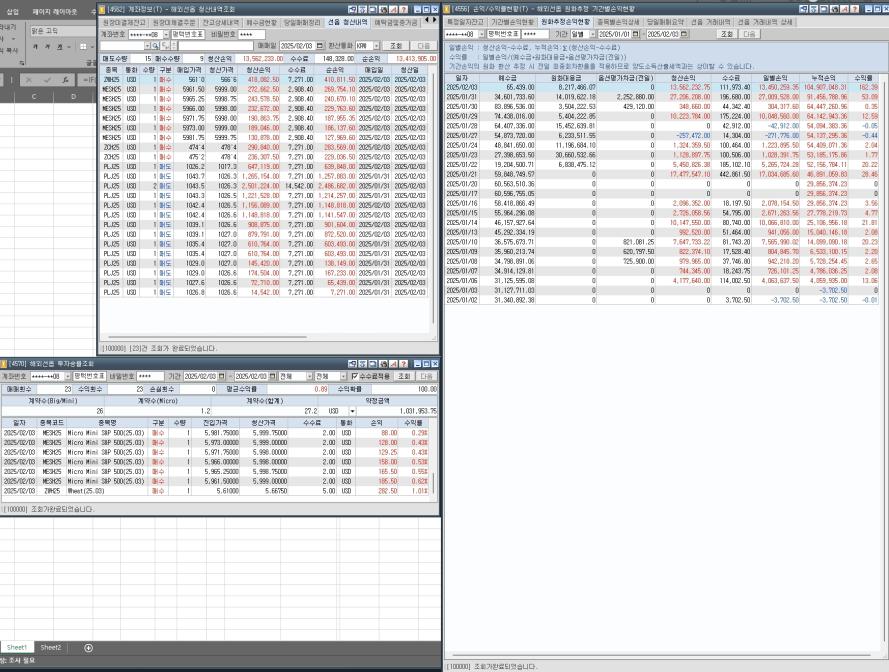Click the 비밀번호 field in 계좌정보 window
The width and height of the screenshot is (889, 672).
251,35
